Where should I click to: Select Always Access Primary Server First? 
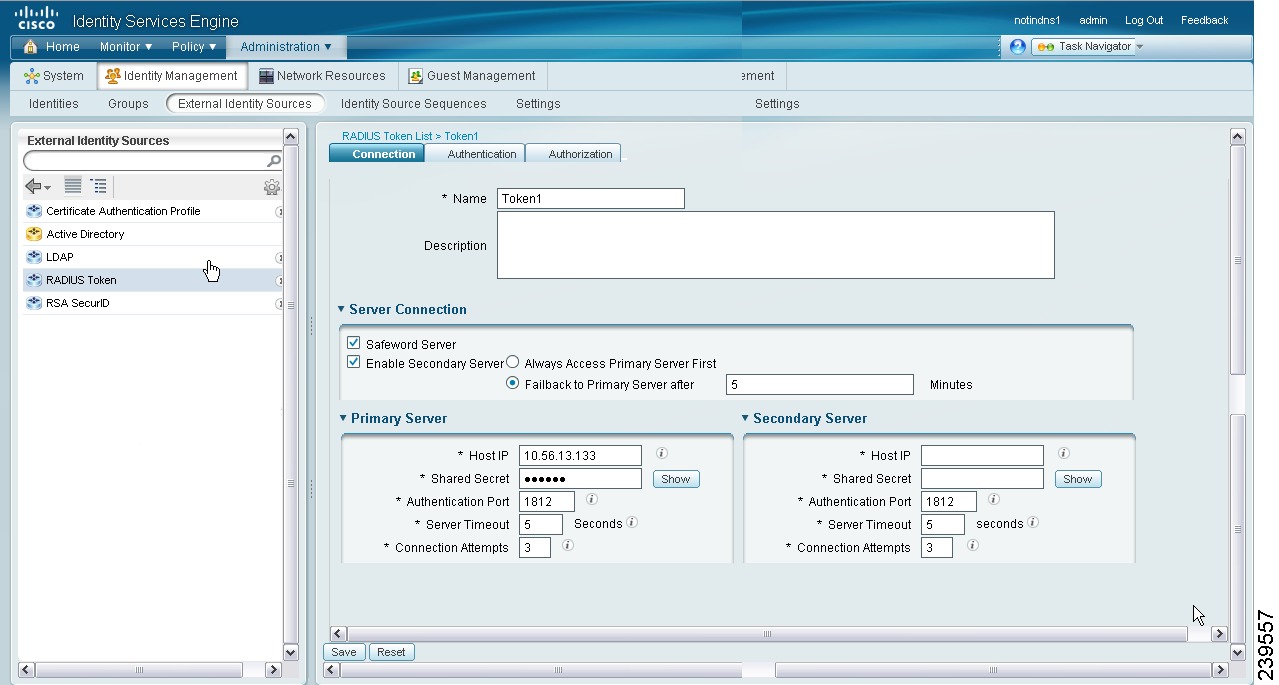513,363
